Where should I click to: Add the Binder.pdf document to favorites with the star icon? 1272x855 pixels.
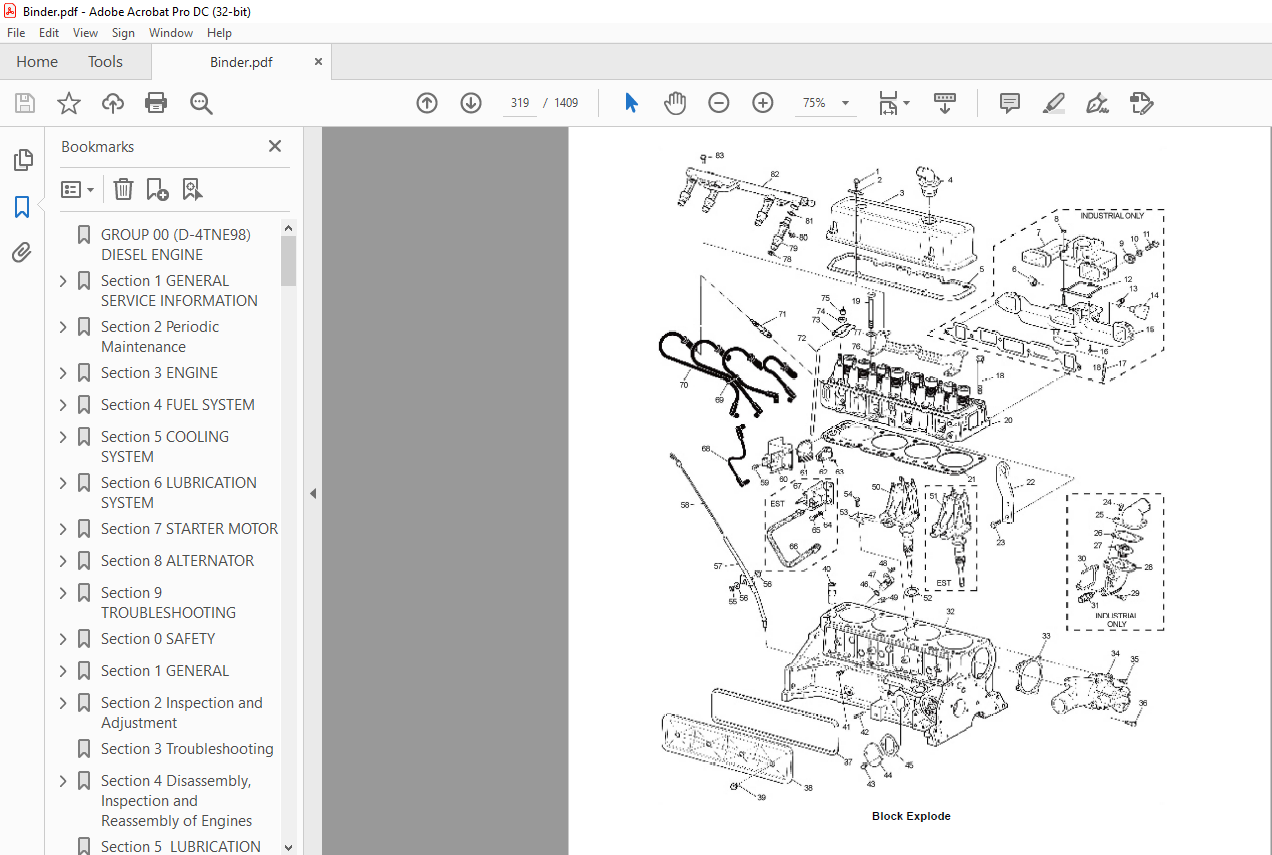coord(69,103)
